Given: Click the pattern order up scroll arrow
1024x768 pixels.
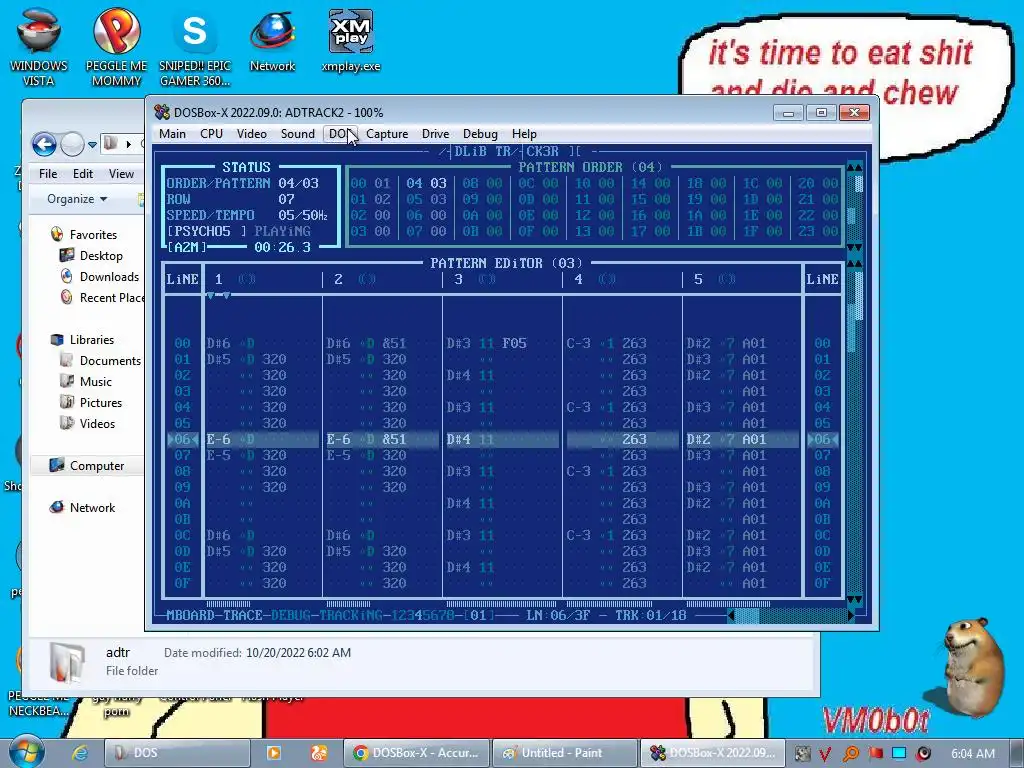Looking at the screenshot, I should coord(854,168).
